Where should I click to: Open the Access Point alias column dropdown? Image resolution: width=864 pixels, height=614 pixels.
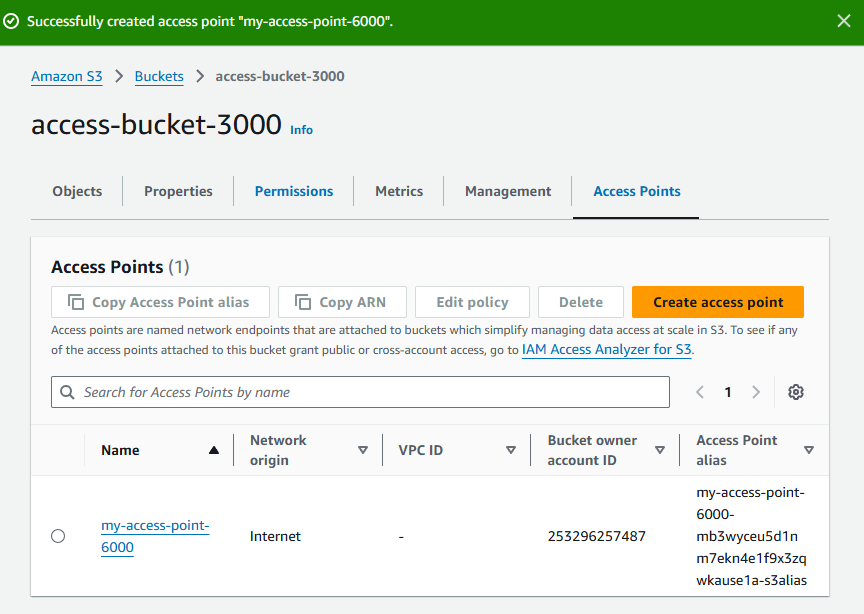click(x=809, y=450)
